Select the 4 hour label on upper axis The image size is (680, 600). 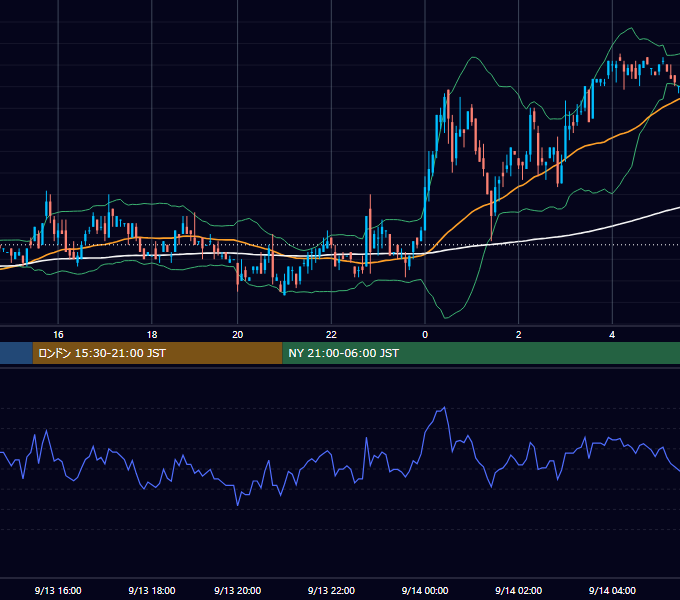tap(612, 335)
